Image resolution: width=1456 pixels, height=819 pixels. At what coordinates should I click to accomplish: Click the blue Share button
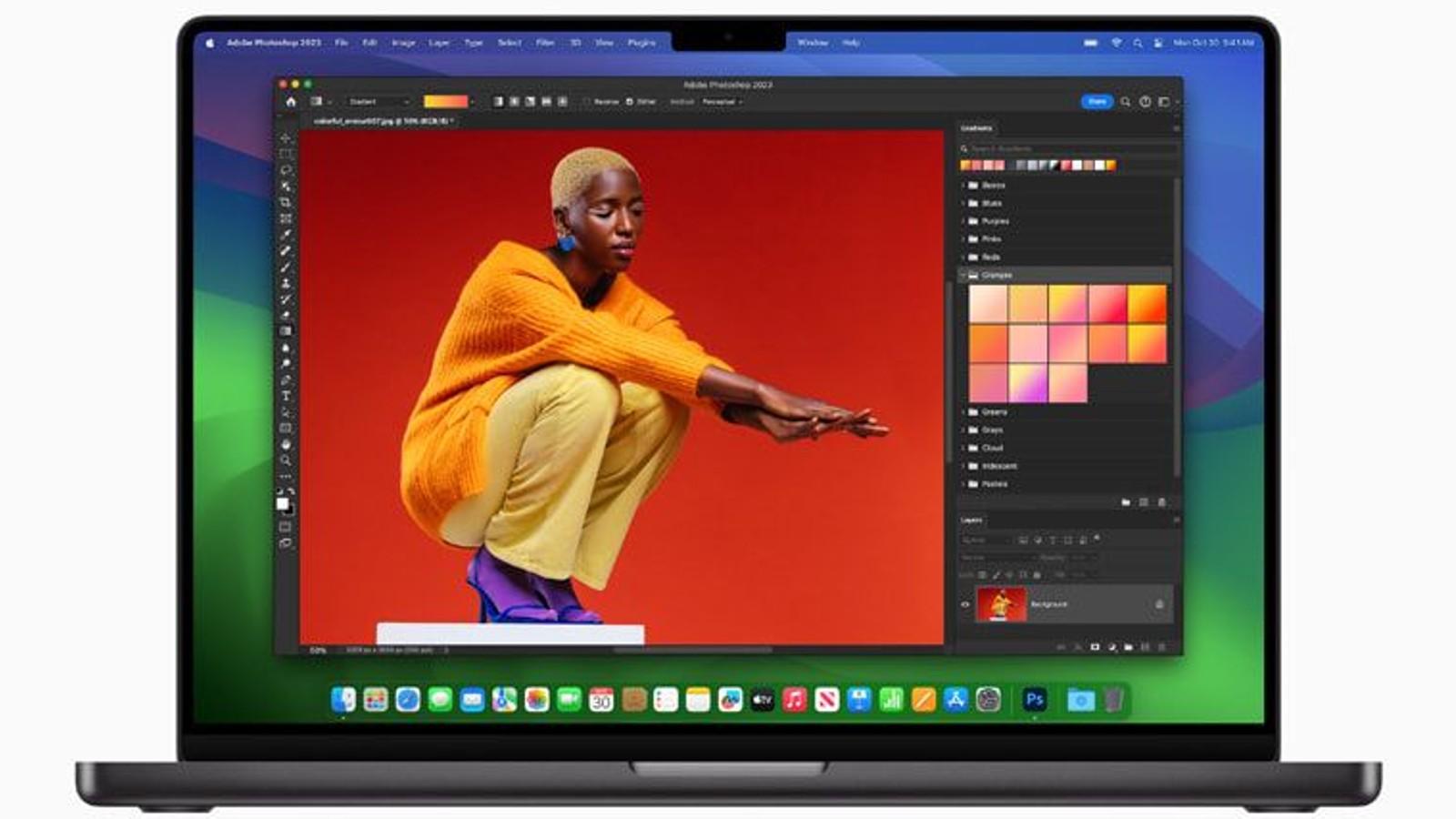1097,102
